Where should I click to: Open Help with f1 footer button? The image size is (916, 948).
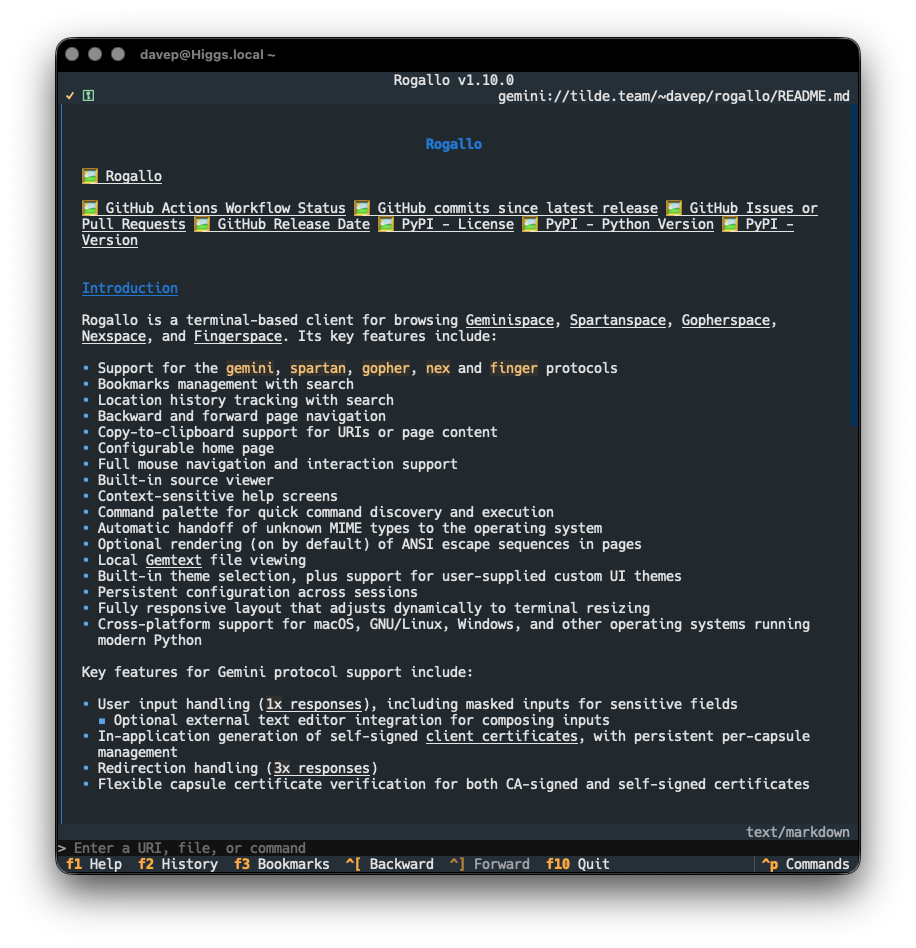click(x=94, y=864)
